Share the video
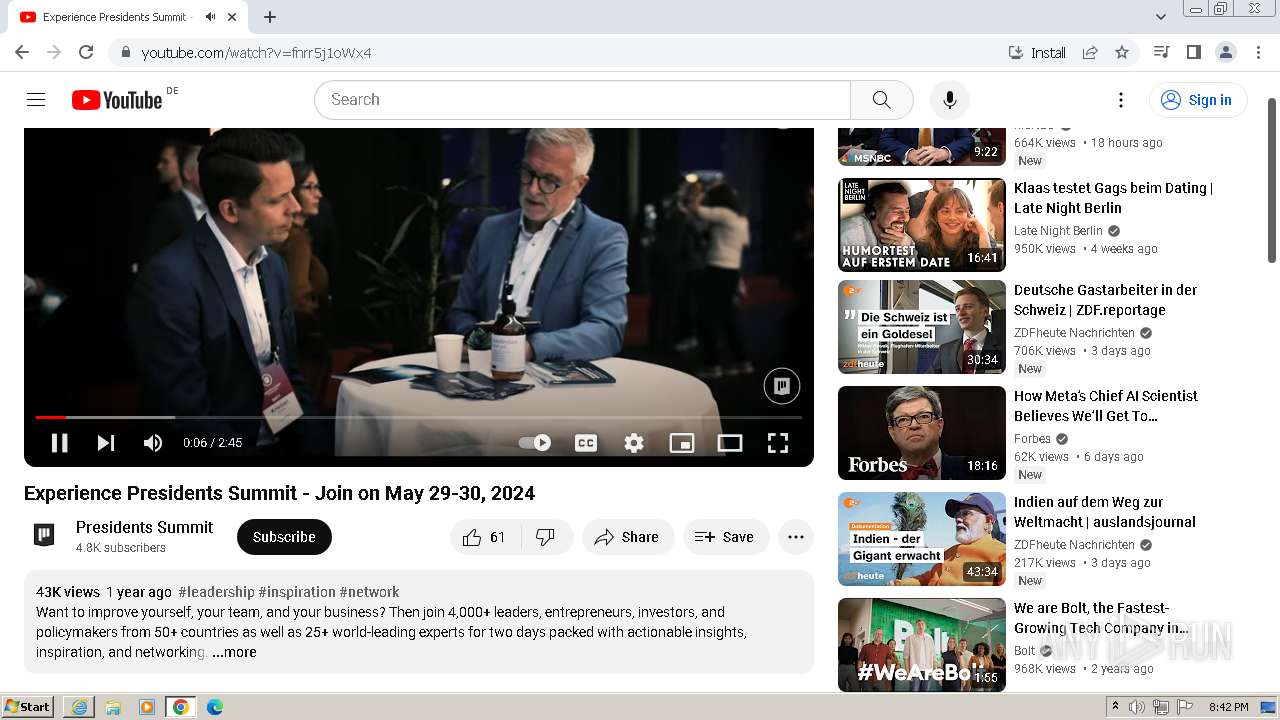The image size is (1280, 720). [x=628, y=537]
